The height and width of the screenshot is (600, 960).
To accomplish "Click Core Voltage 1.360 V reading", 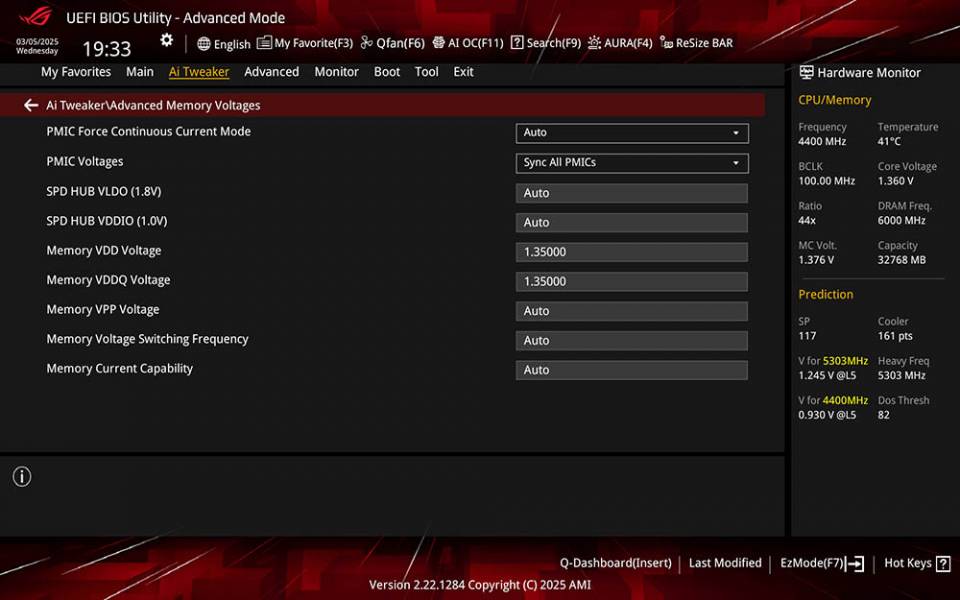I will click(907, 173).
